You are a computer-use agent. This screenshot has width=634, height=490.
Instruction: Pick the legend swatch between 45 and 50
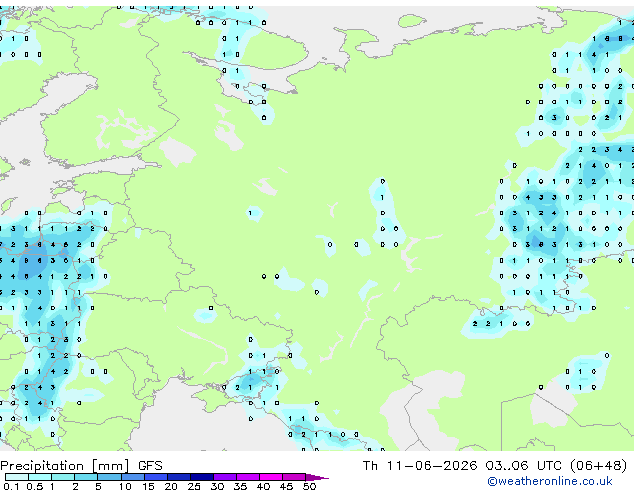pyautogui.click(x=294, y=477)
